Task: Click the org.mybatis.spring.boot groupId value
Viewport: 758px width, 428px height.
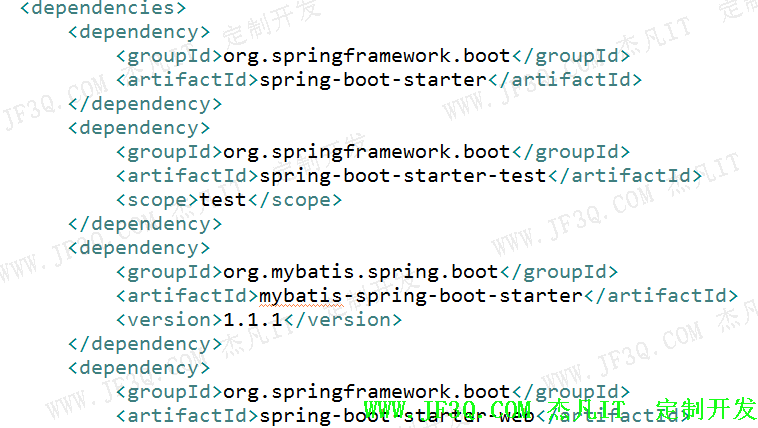Action: tap(361, 272)
